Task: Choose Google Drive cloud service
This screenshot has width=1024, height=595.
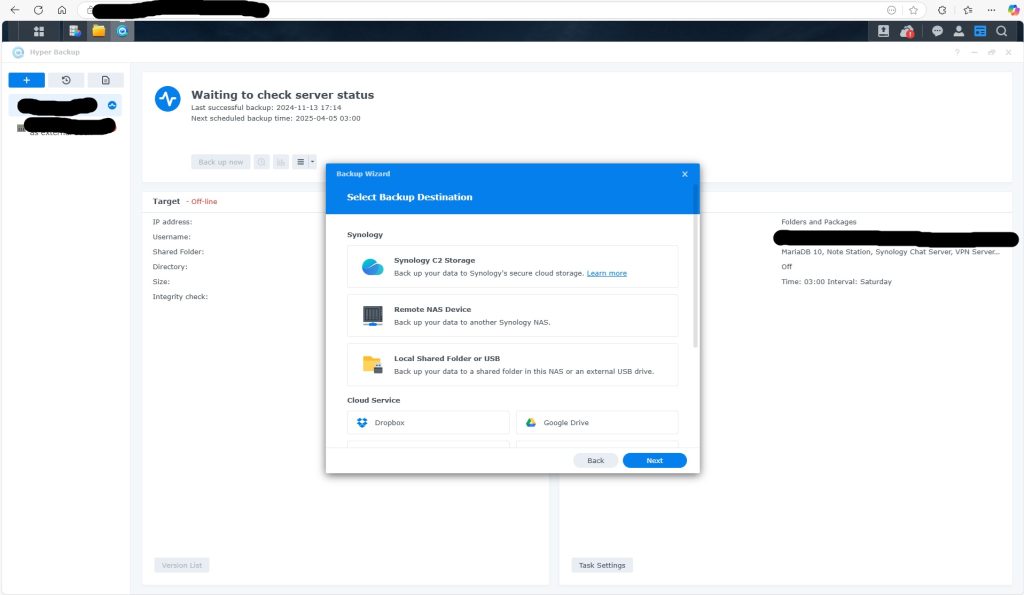Action: (597, 423)
